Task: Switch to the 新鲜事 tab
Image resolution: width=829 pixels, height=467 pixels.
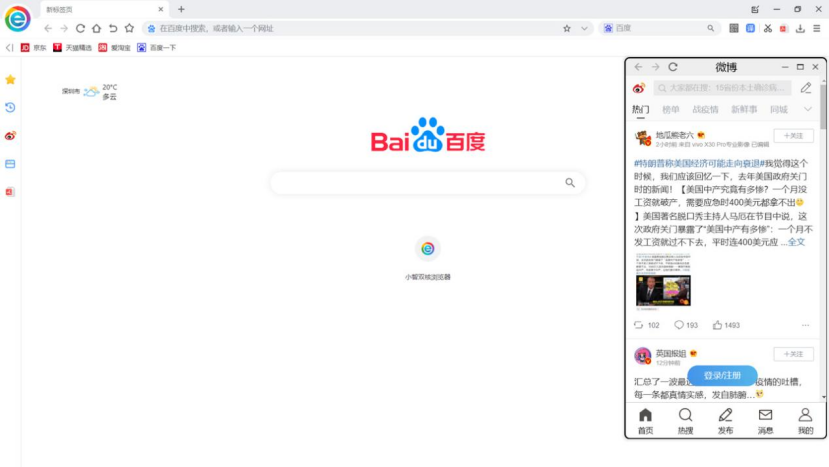Action: 744,109
